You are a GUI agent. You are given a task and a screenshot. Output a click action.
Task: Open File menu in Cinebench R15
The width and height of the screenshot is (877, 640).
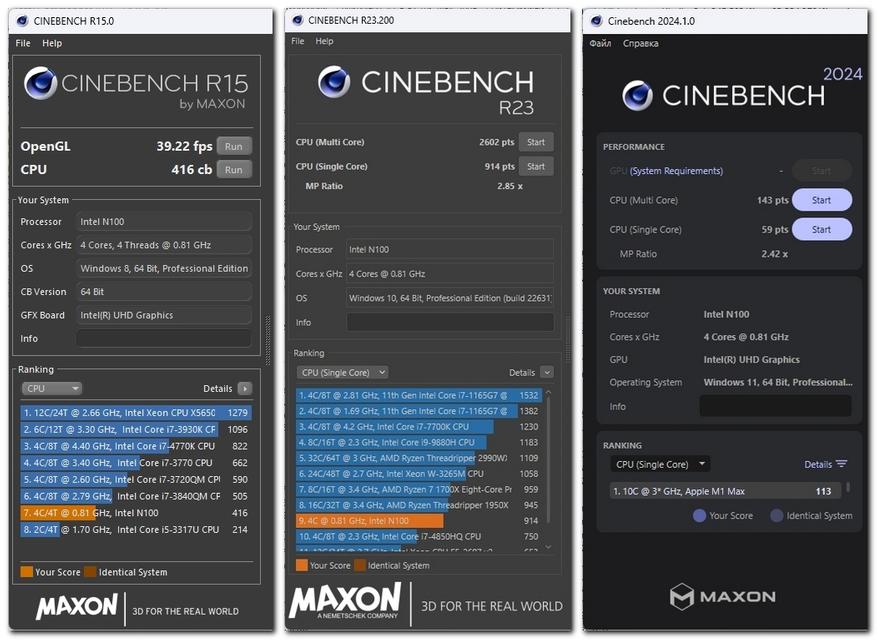[23, 43]
